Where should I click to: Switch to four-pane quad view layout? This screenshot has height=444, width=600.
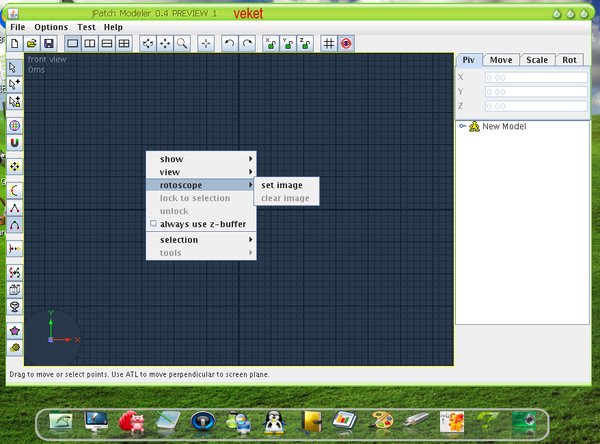[123, 44]
